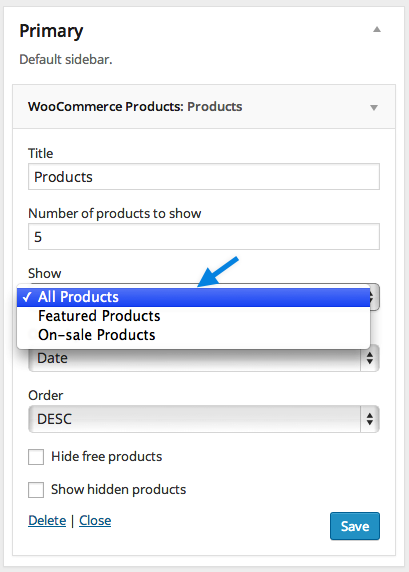Enable Hide free products checkbox
Image resolution: width=409 pixels, height=572 pixels.
coord(36,457)
